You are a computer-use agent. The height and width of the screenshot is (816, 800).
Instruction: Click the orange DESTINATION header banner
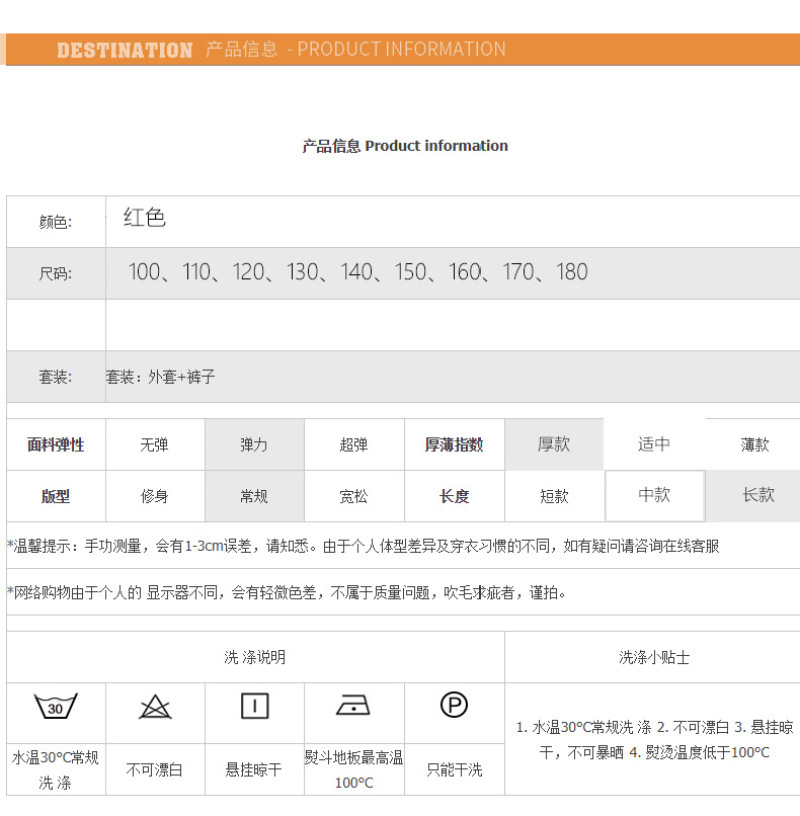click(x=400, y=49)
